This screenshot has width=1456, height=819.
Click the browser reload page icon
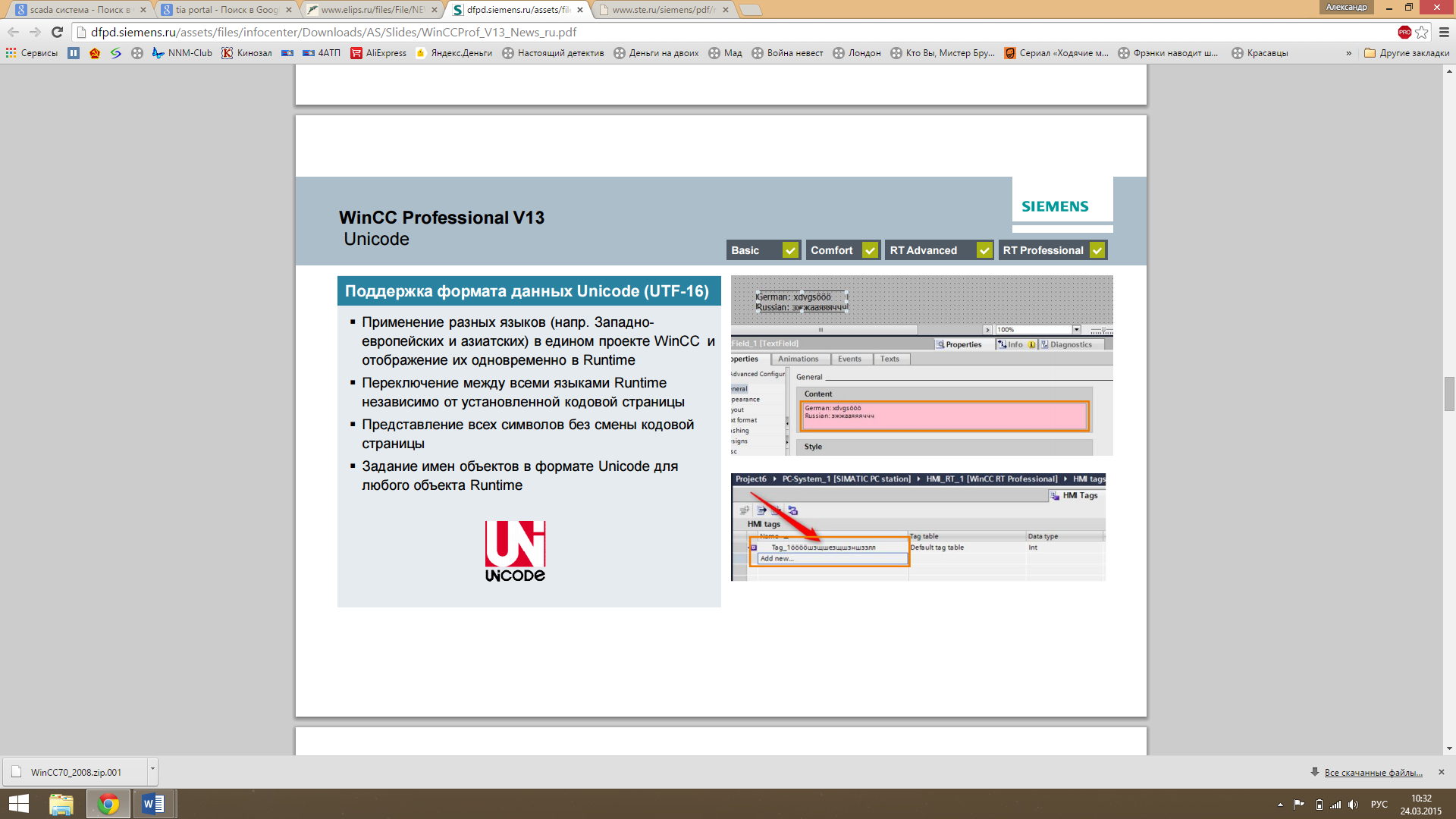click(57, 32)
